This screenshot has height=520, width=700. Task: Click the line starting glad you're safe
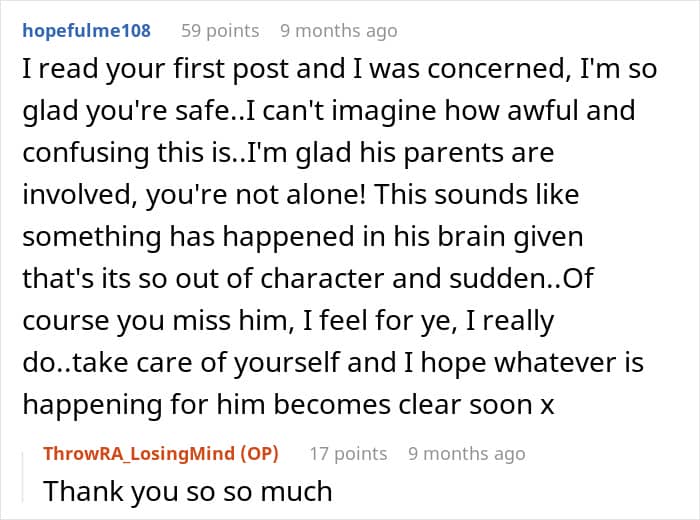pos(329,111)
